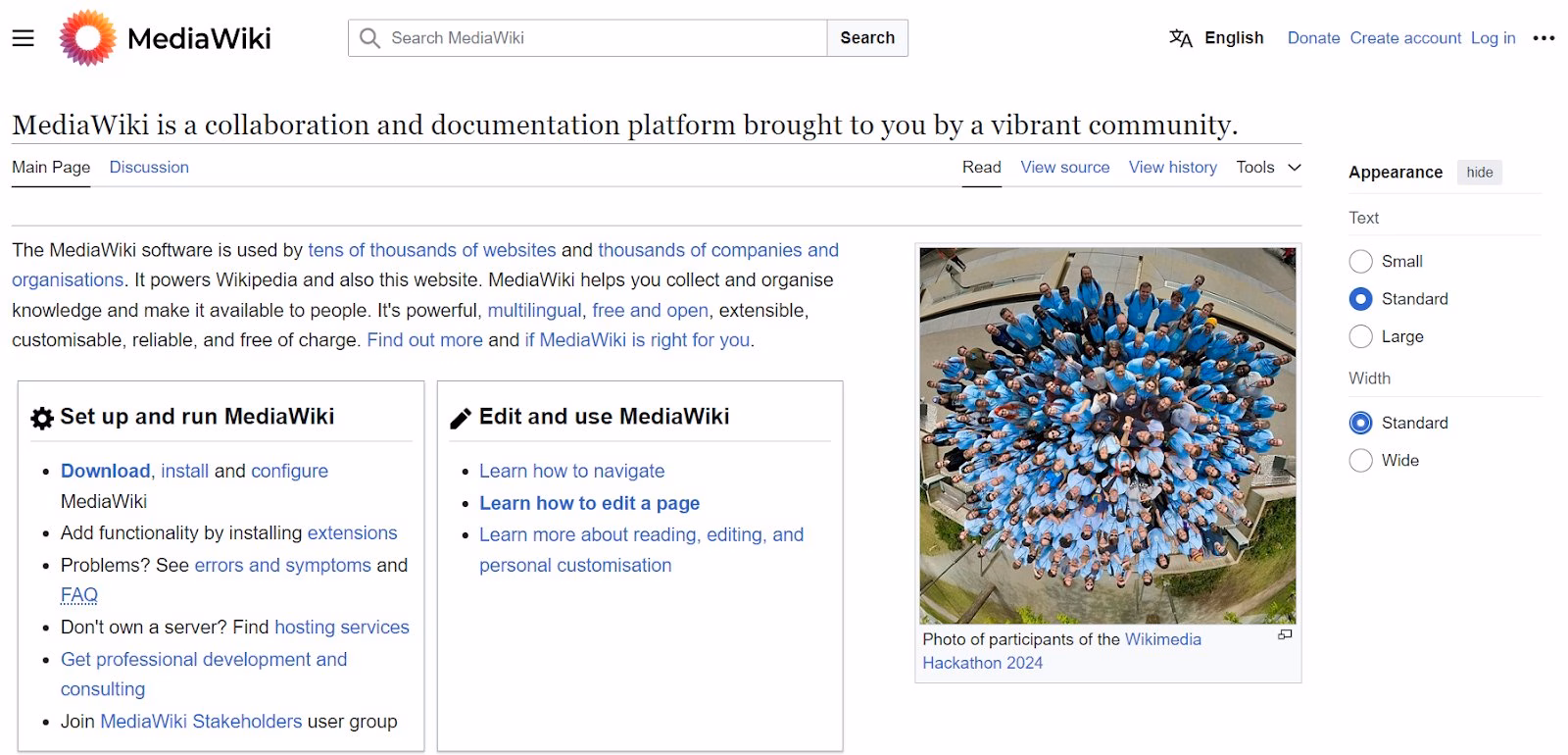Enlarge the photo using the caption icon

1285,635
